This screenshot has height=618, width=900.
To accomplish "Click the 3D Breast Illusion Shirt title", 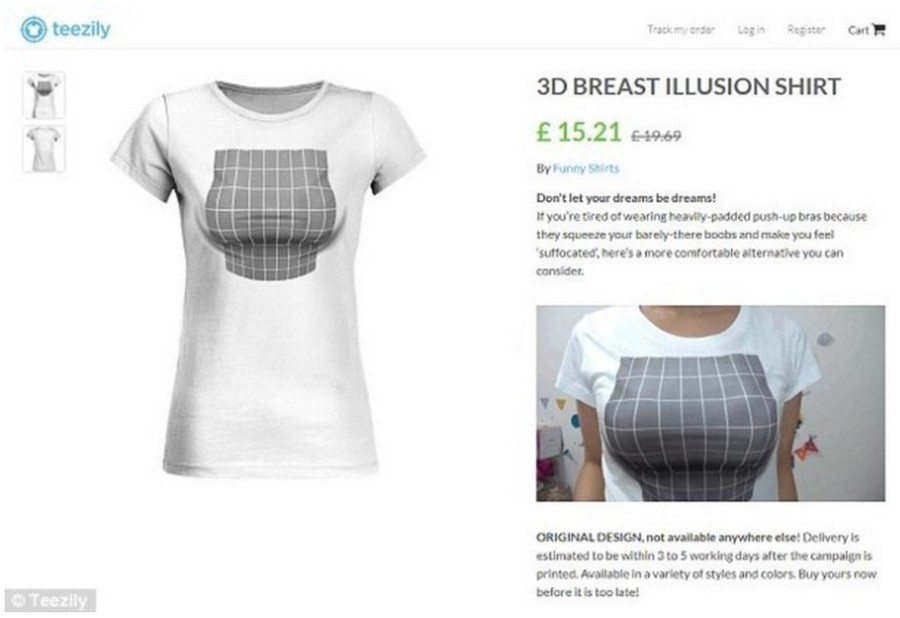I will pyautogui.click(x=689, y=87).
